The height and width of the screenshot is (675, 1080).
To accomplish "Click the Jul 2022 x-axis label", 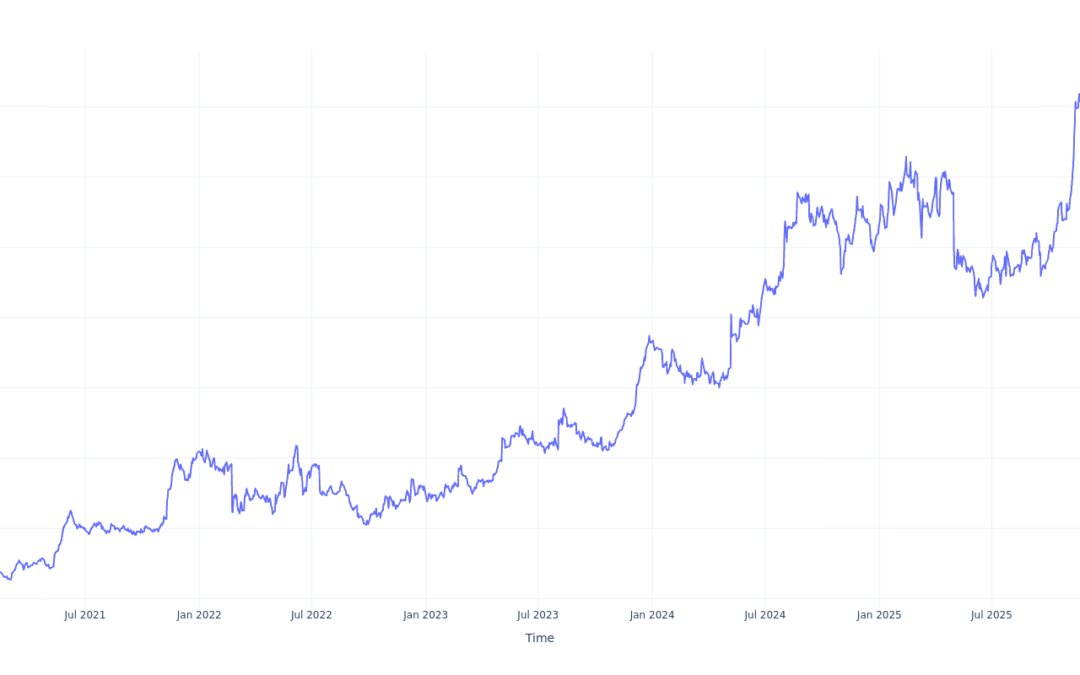I will [312, 615].
